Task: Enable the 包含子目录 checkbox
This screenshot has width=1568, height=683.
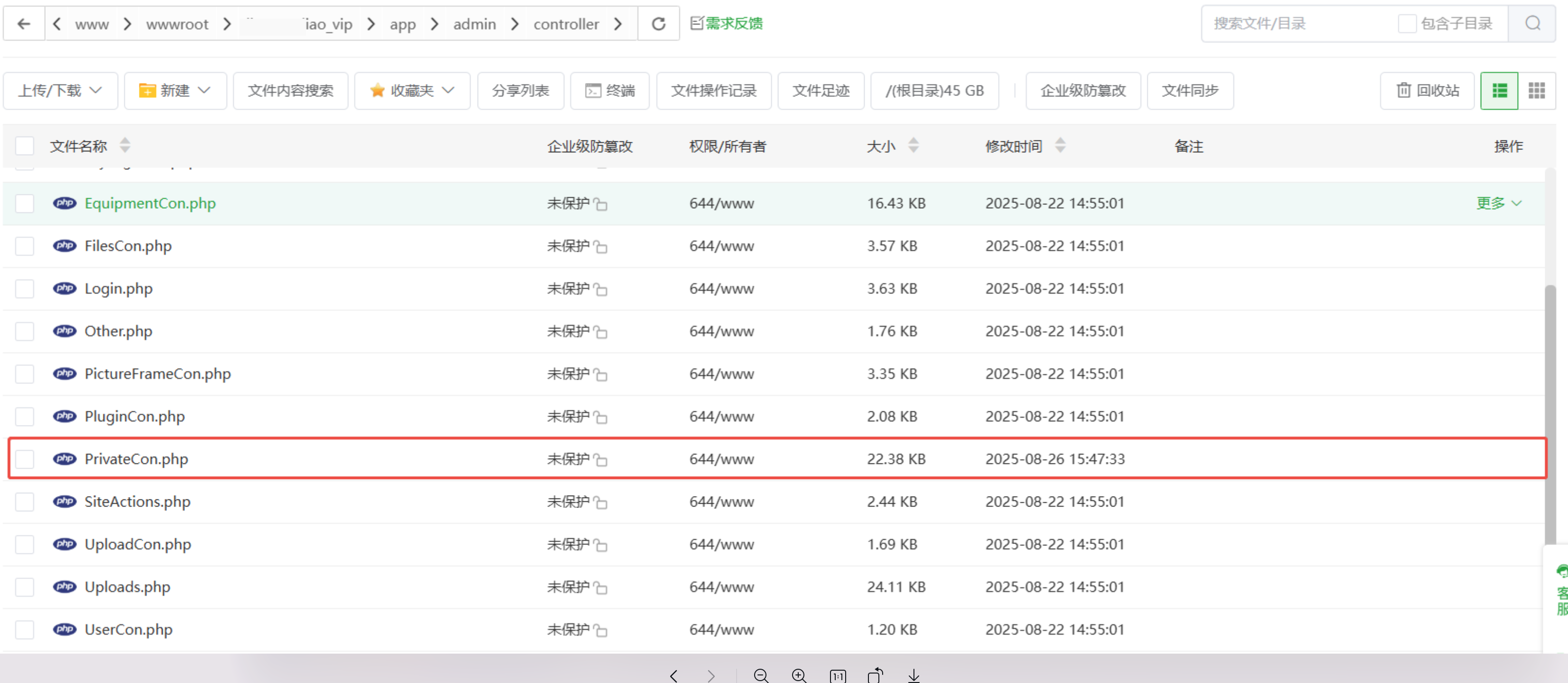Action: (1407, 24)
